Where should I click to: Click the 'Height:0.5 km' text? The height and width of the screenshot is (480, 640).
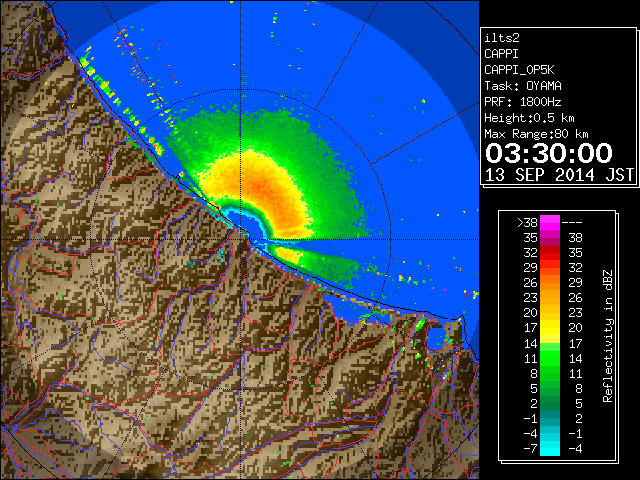pos(529,118)
